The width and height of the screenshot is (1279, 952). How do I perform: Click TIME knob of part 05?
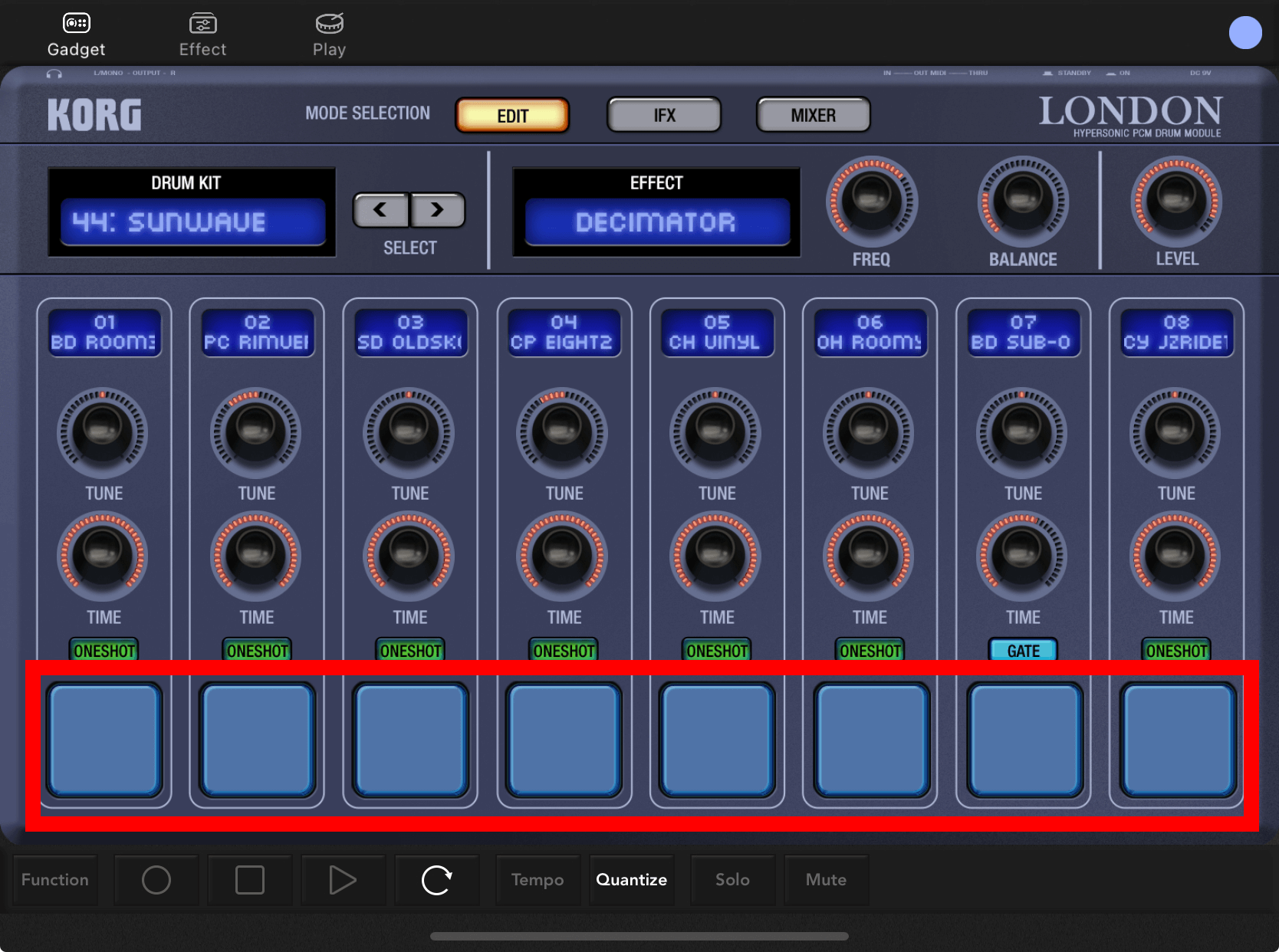pos(715,556)
